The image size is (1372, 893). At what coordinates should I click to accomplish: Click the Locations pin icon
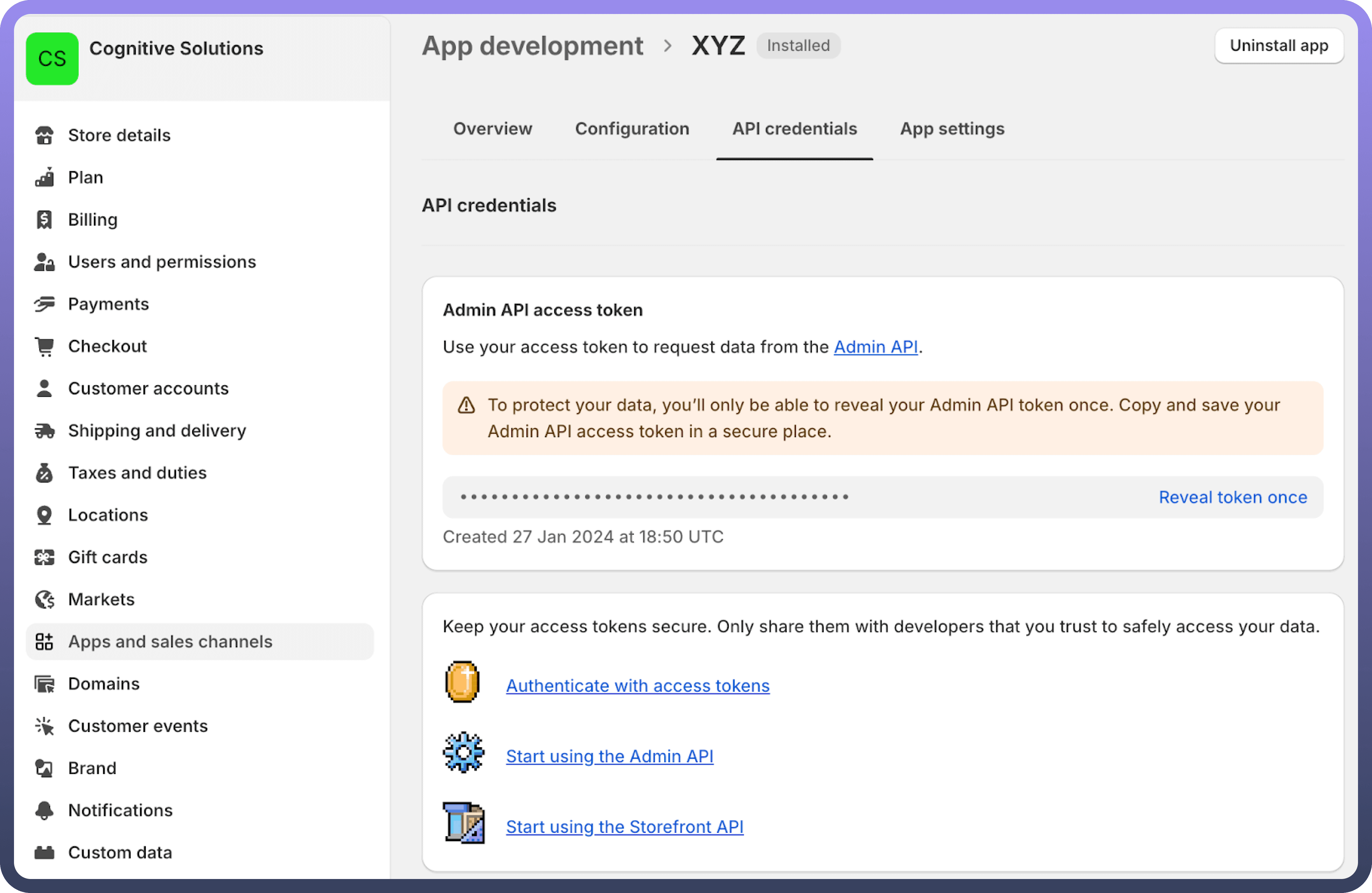[x=44, y=515]
